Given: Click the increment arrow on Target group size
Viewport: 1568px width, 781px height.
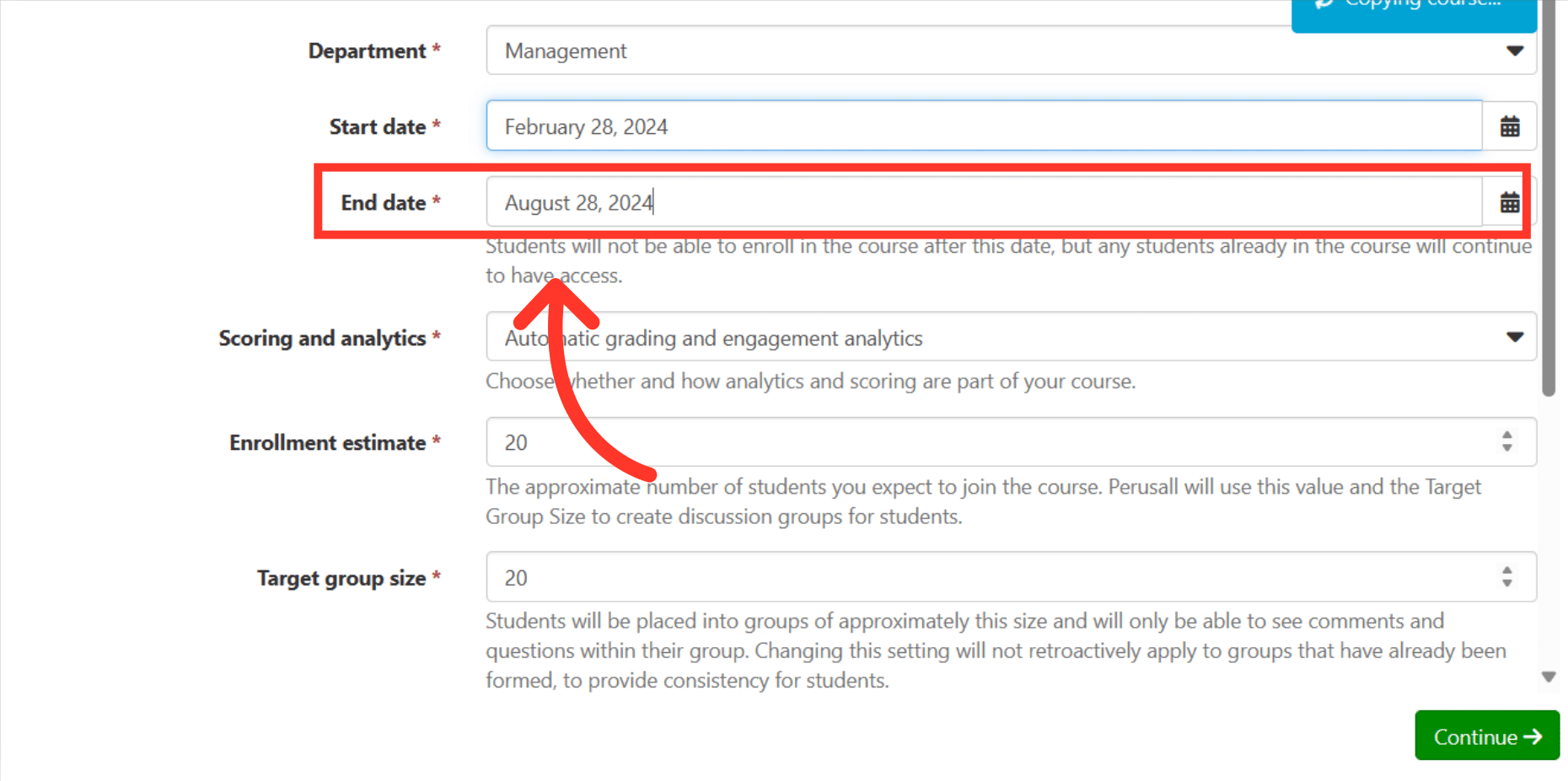Looking at the screenshot, I should pos(1506,571).
